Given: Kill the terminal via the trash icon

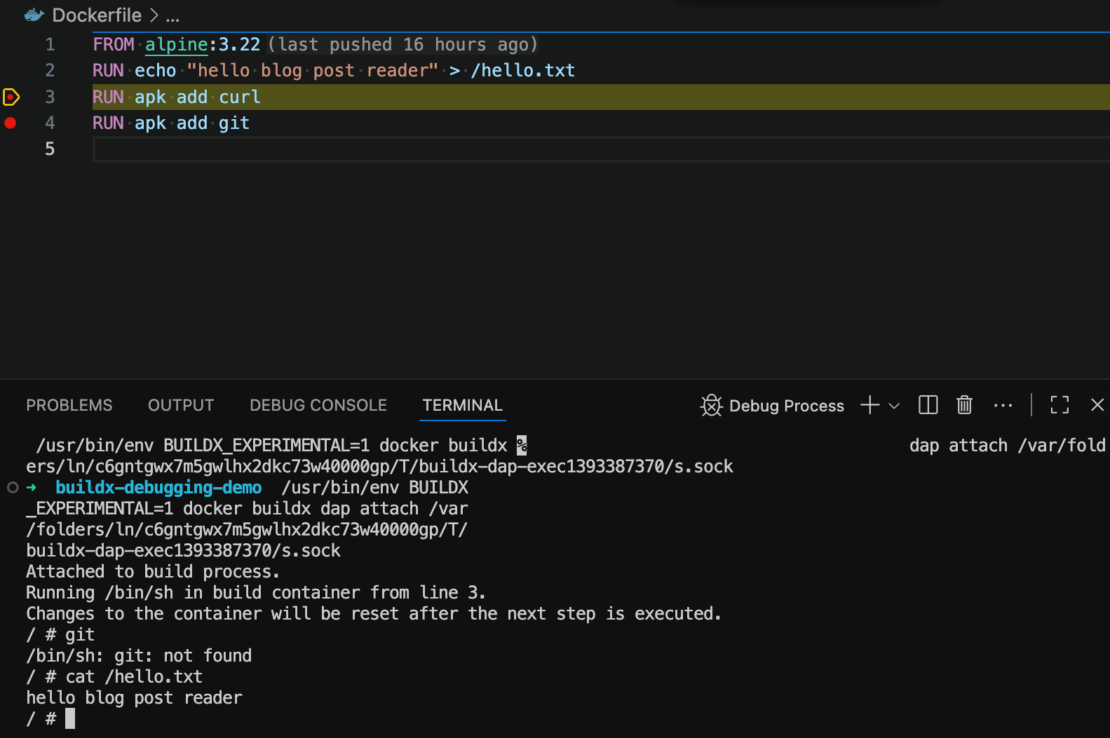Looking at the screenshot, I should [x=964, y=405].
